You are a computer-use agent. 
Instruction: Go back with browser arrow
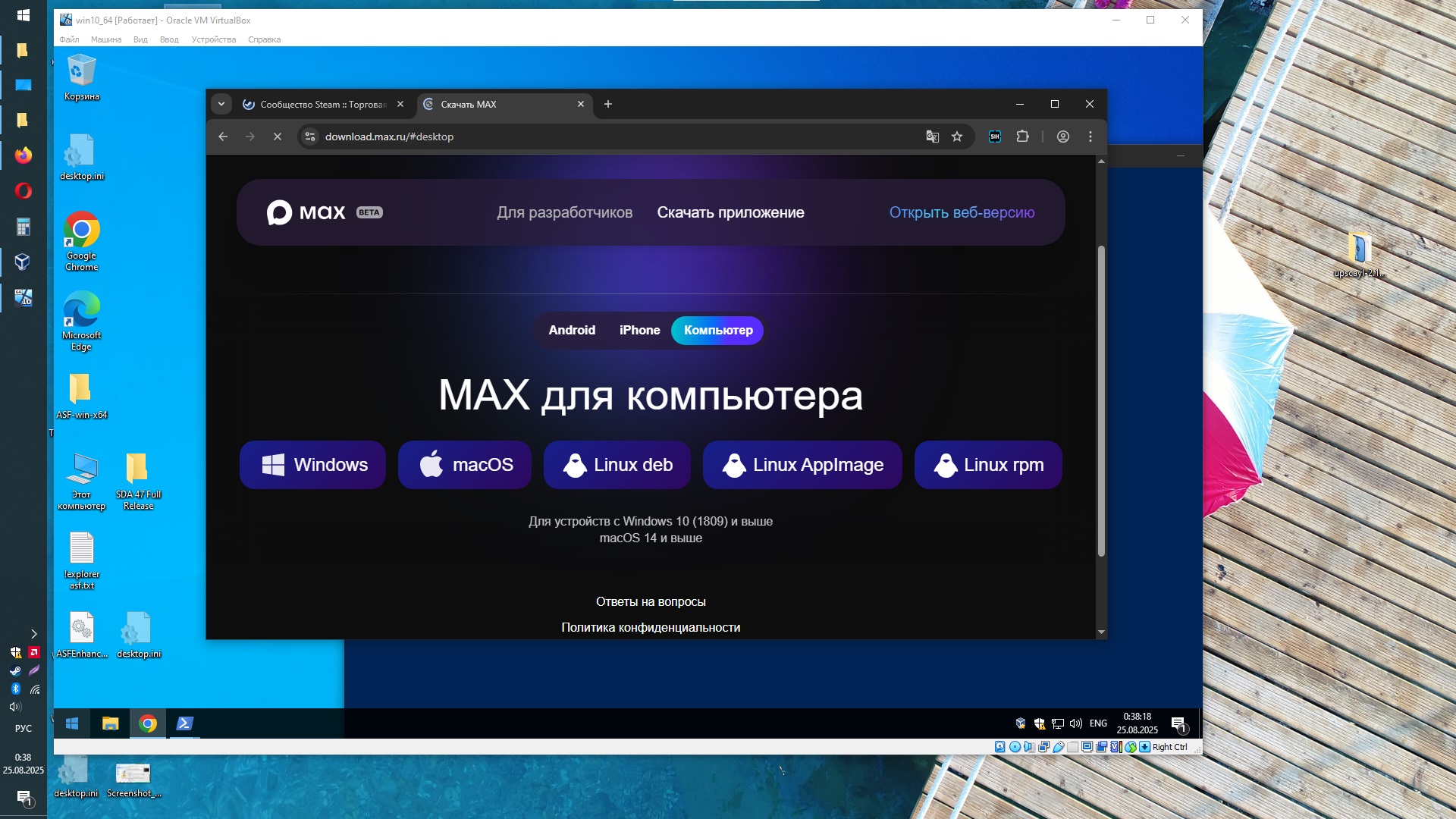click(x=223, y=136)
